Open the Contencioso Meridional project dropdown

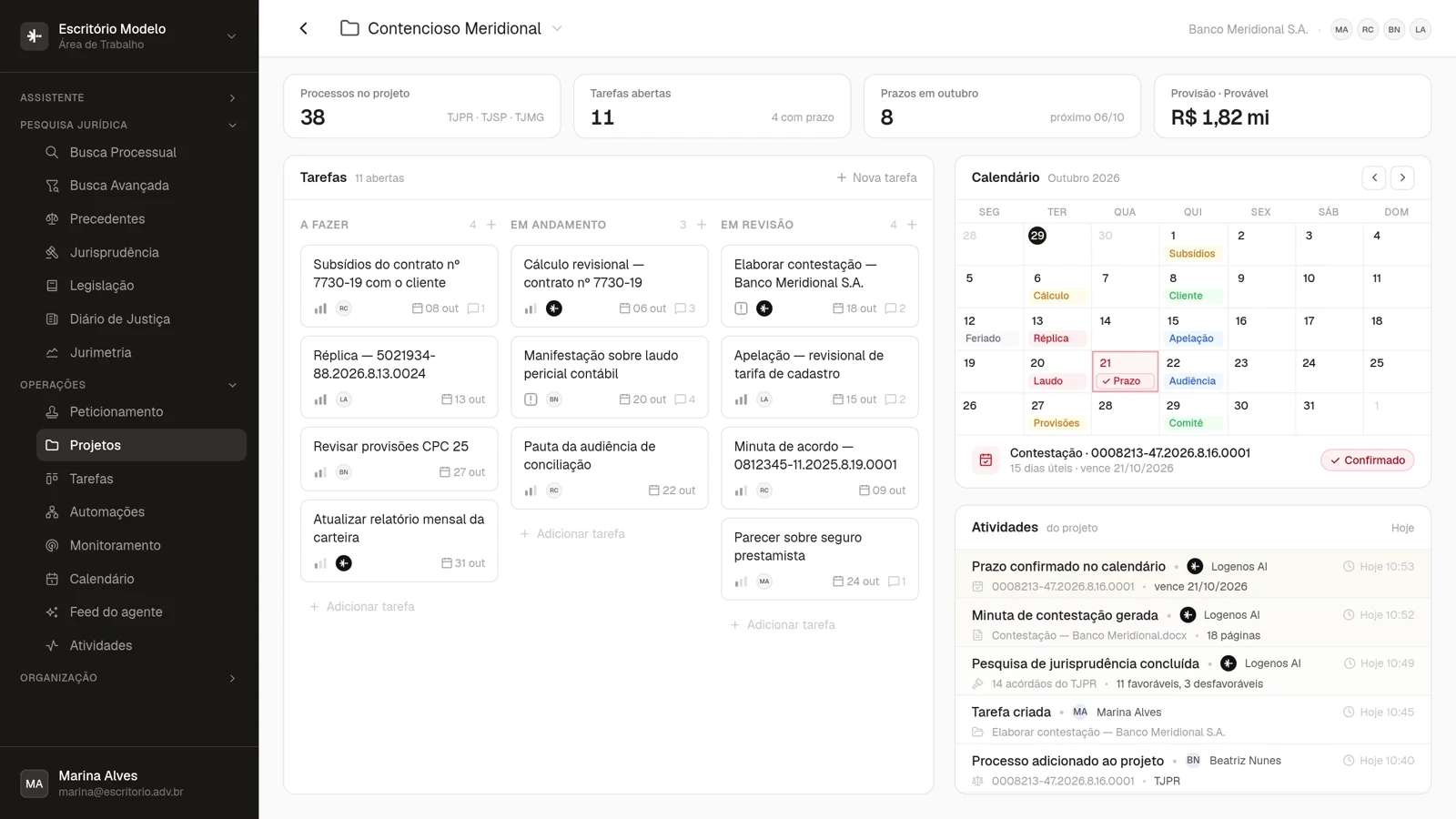[557, 28]
